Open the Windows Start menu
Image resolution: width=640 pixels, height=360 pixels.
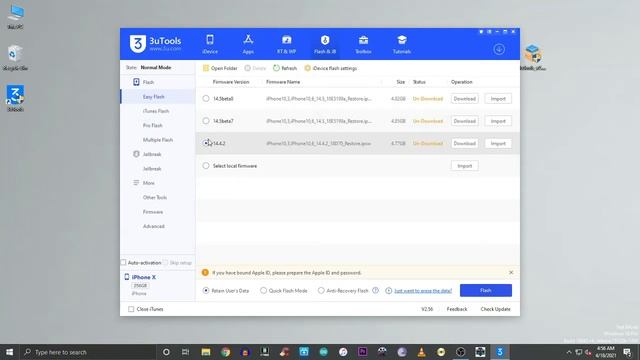(x=9, y=352)
